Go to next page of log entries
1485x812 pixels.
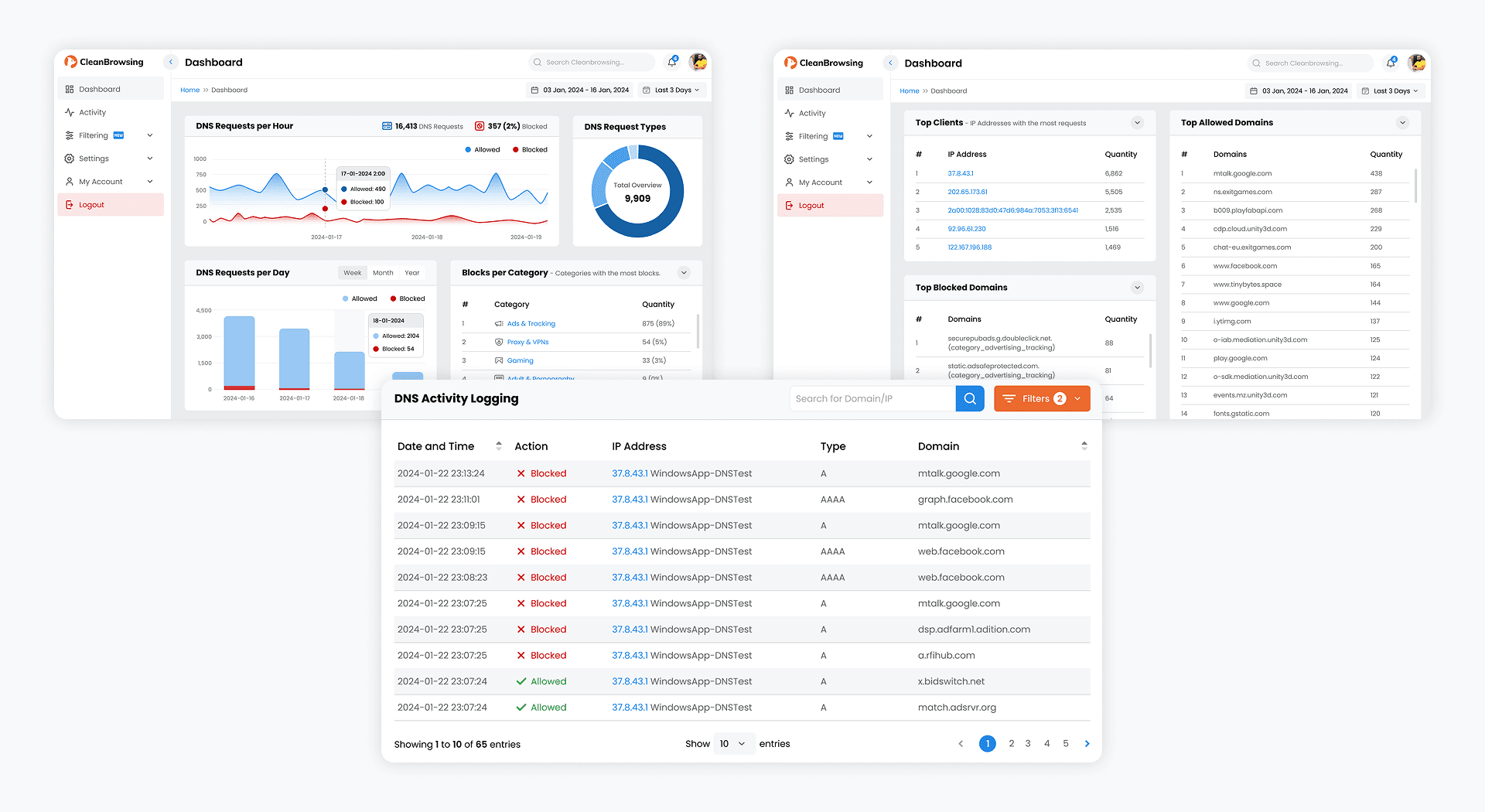pos(1087,744)
